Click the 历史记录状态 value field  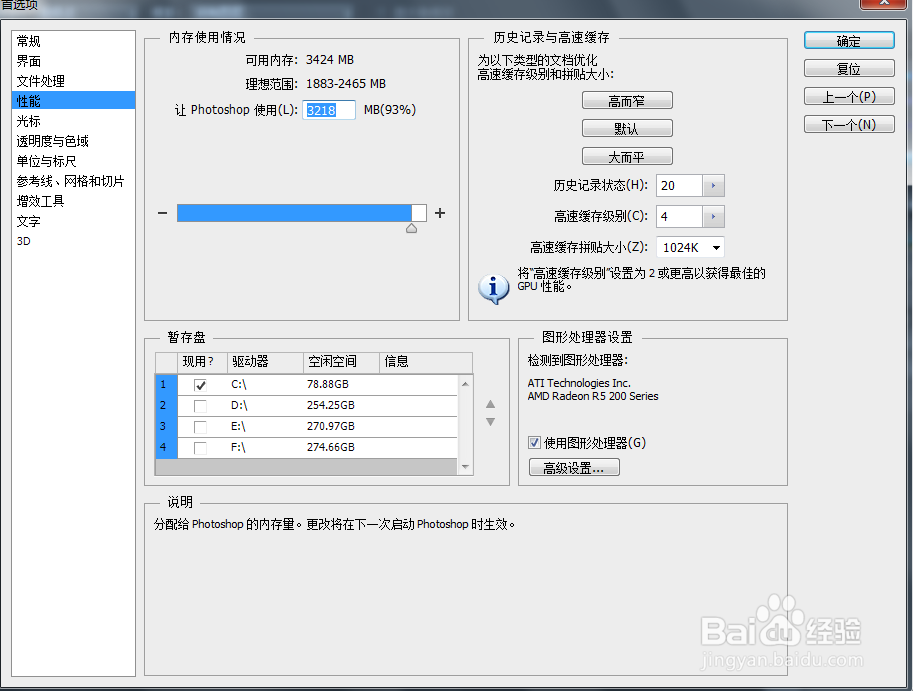tap(680, 186)
